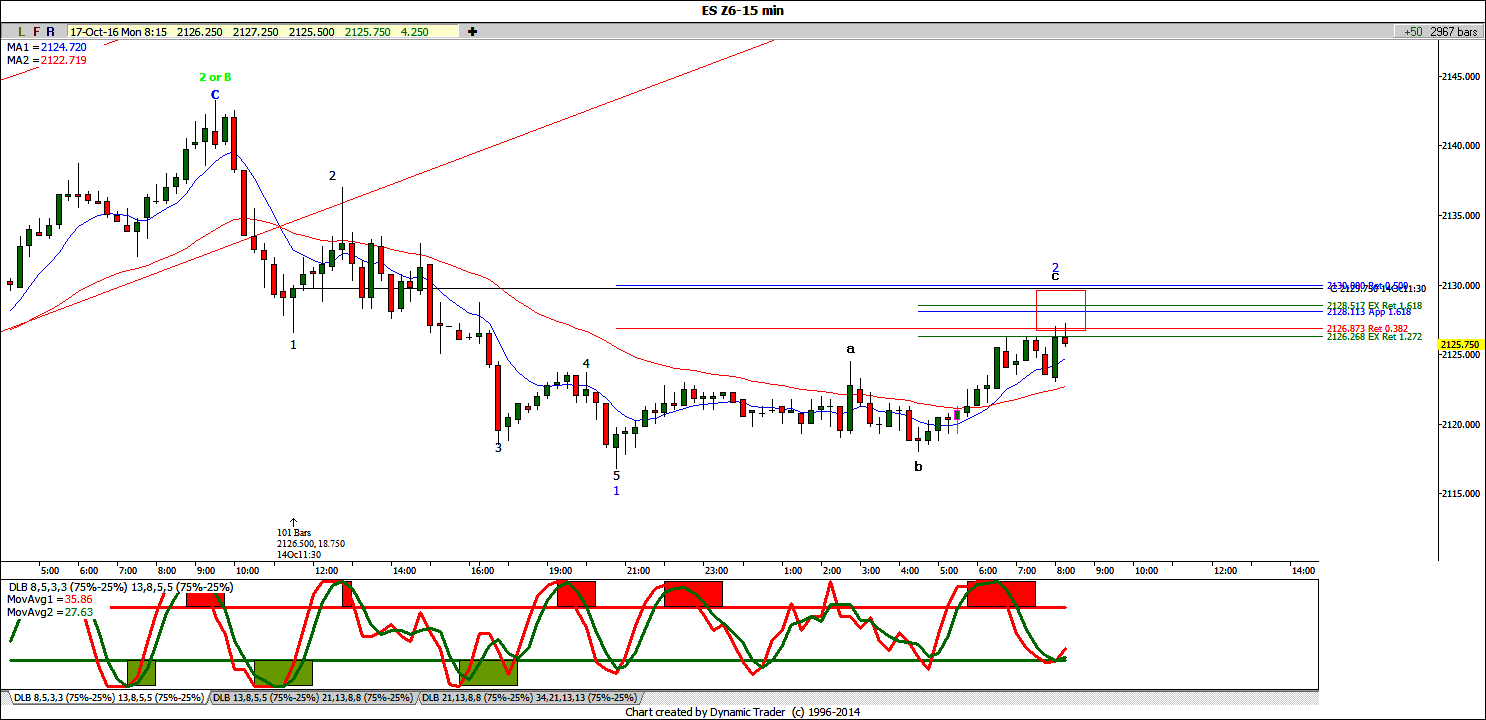Switch to DLB 13,8,5,5 21,13,8,8 tab
Image resolution: width=1486 pixels, height=720 pixels.
tap(313, 697)
